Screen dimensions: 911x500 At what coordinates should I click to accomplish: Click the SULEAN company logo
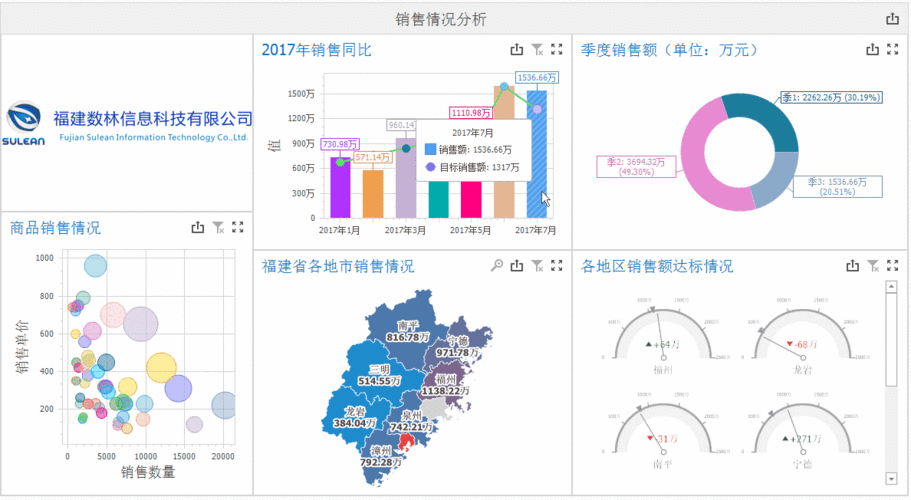point(24,124)
